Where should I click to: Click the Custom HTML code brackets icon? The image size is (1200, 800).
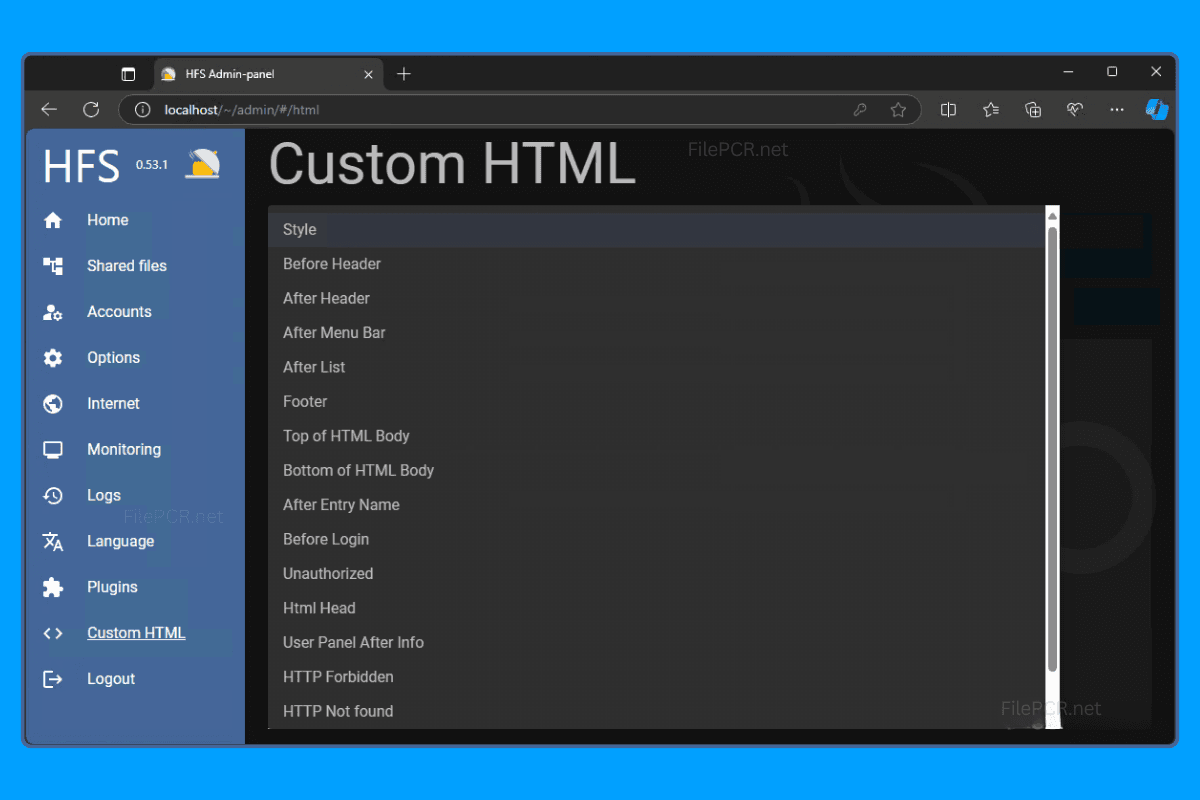(x=53, y=633)
